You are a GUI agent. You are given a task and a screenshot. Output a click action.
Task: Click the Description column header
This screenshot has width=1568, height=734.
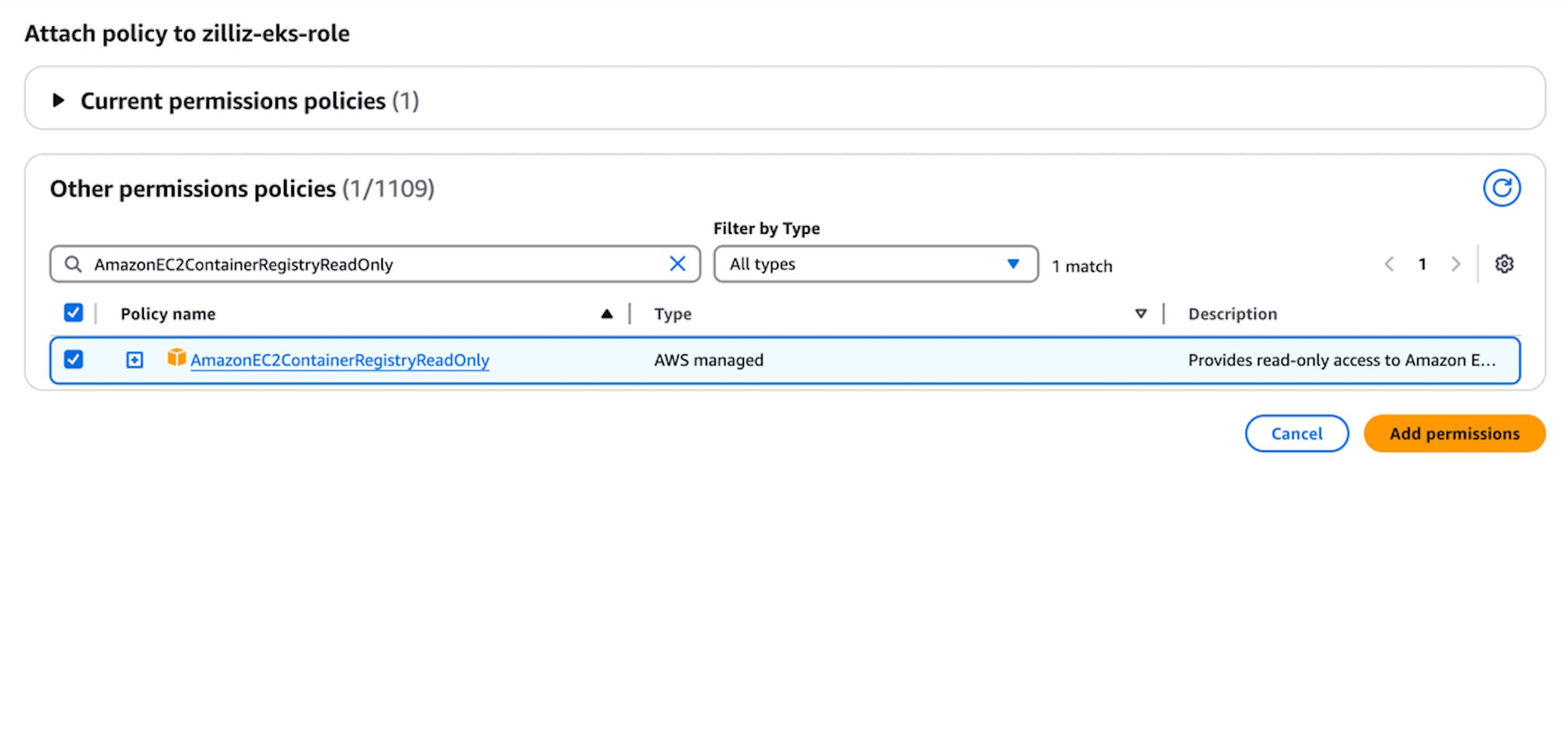pos(1232,314)
